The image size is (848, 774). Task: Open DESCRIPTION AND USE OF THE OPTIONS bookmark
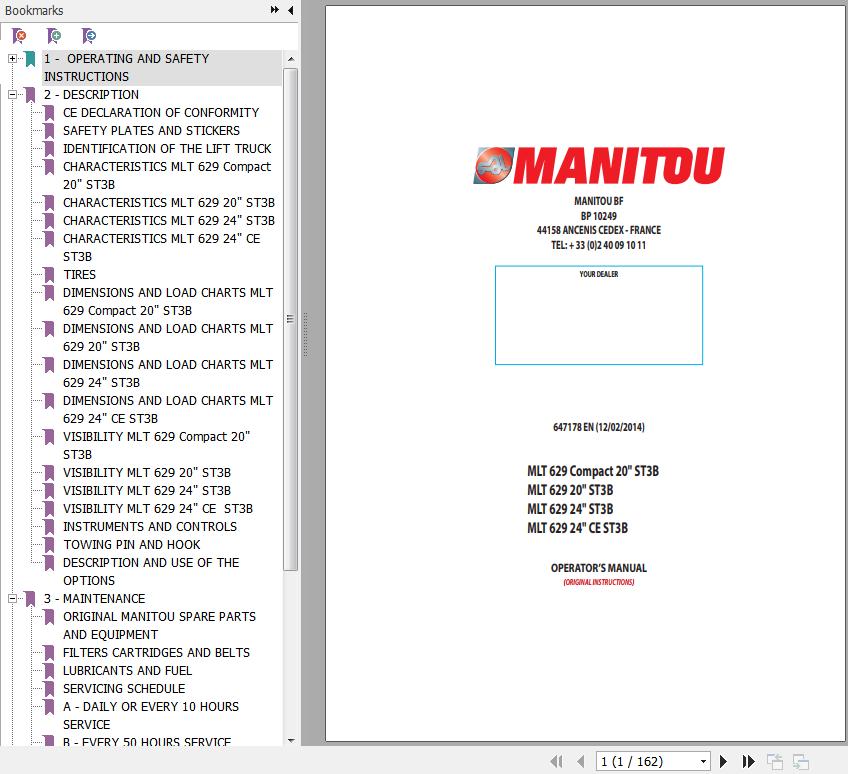coord(151,571)
